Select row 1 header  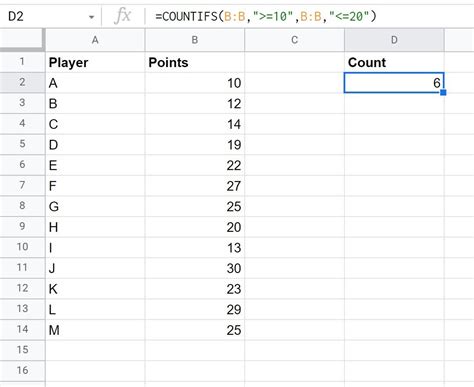pyautogui.click(x=22, y=62)
